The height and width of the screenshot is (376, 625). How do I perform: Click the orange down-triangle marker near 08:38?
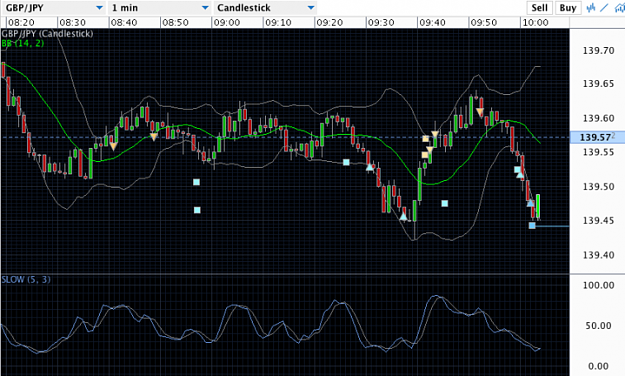coord(114,146)
